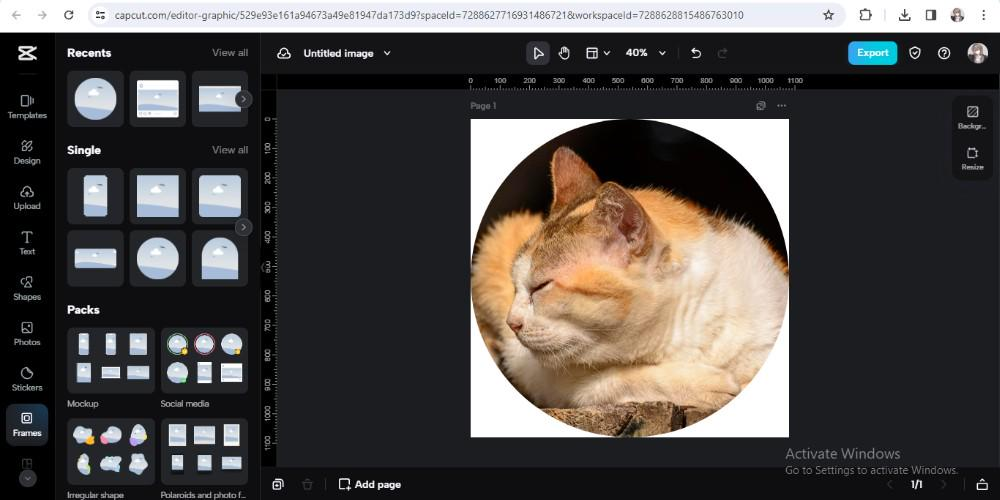Activate the hand pan tool
Screen dimensions: 1000x500
(565, 53)
